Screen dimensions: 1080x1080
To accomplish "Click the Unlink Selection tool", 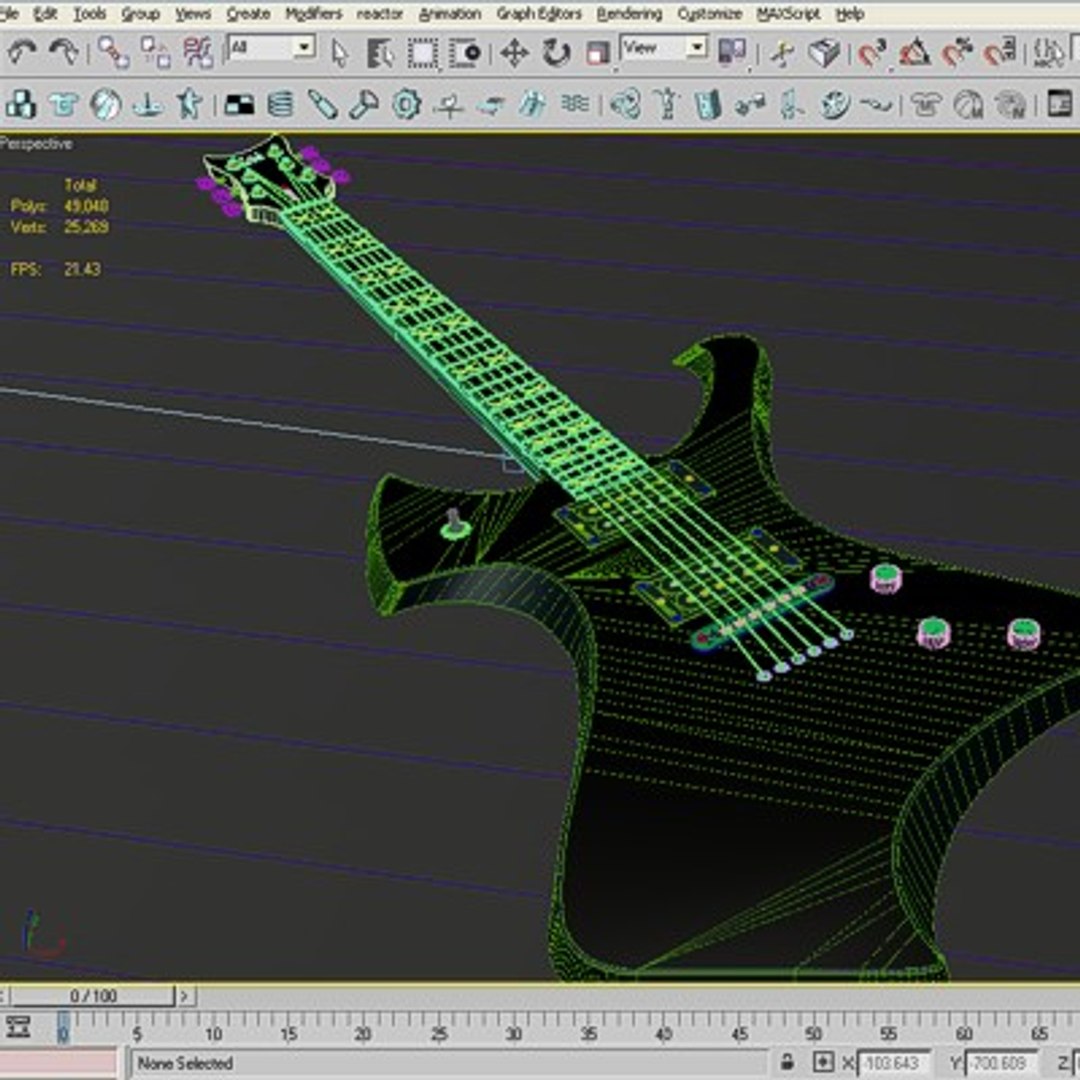I will point(156,52).
